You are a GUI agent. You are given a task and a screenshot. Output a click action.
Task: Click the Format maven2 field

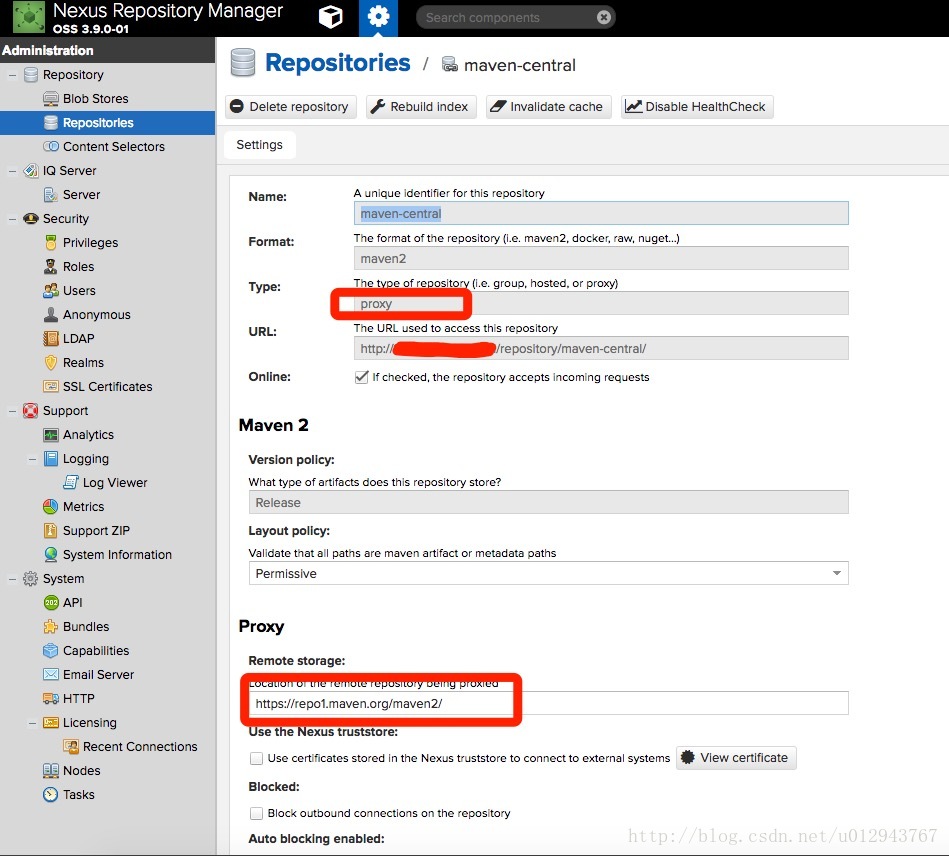[x=601, y=258]
